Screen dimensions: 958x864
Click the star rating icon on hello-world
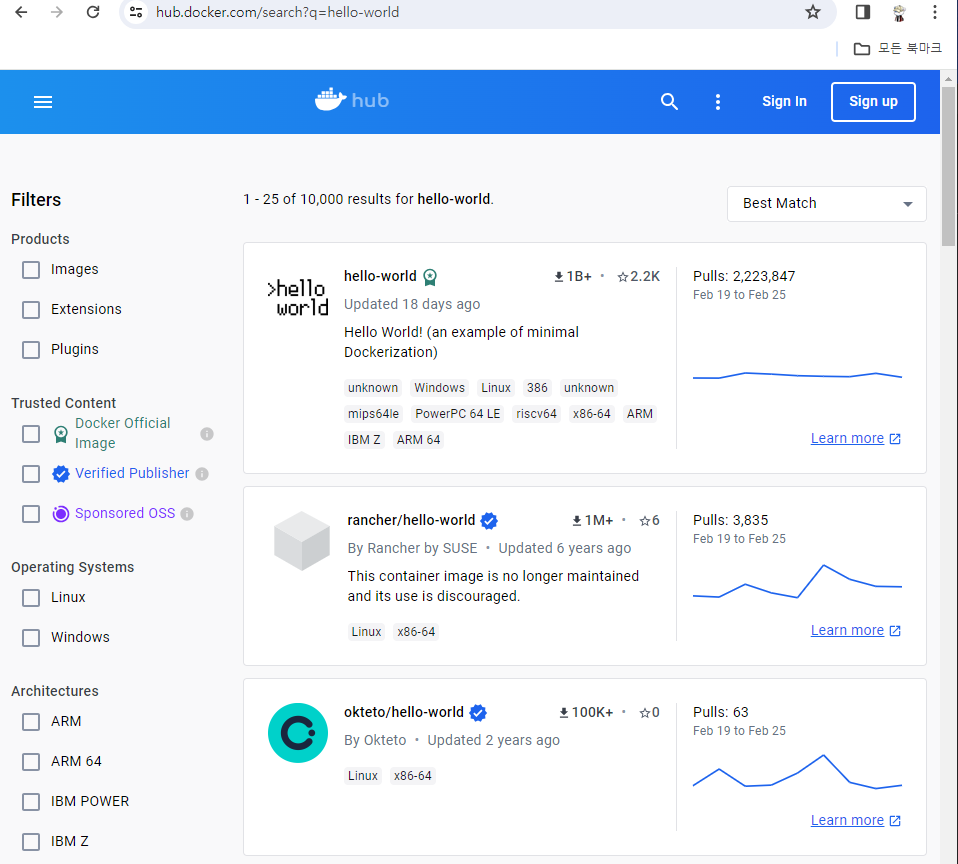(x=623, y=277)
